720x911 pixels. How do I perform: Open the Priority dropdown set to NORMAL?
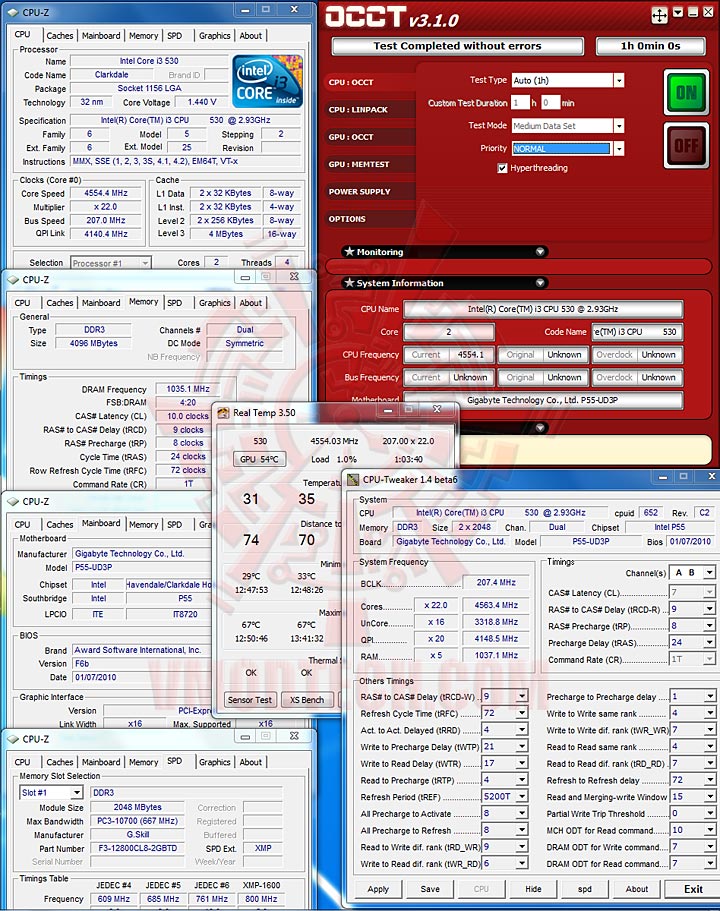pos(619,149)
